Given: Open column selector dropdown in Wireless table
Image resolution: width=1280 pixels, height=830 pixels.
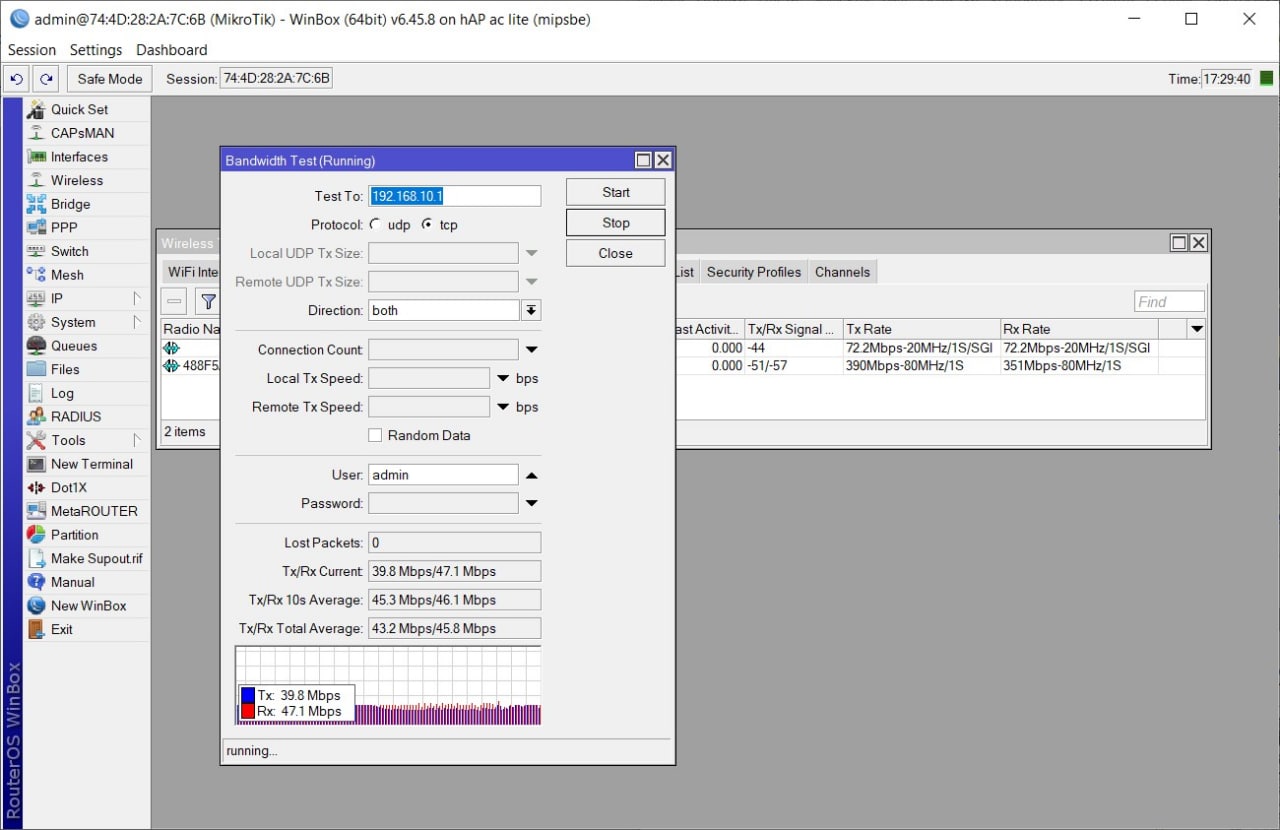Looking at the screenshot, I should [1196, 329].
